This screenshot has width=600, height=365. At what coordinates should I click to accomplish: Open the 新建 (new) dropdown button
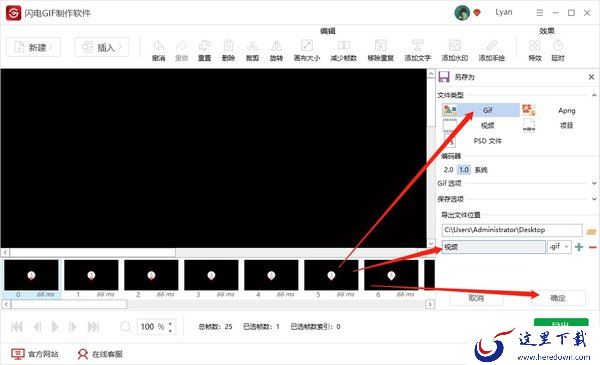[x=33, y=47]
